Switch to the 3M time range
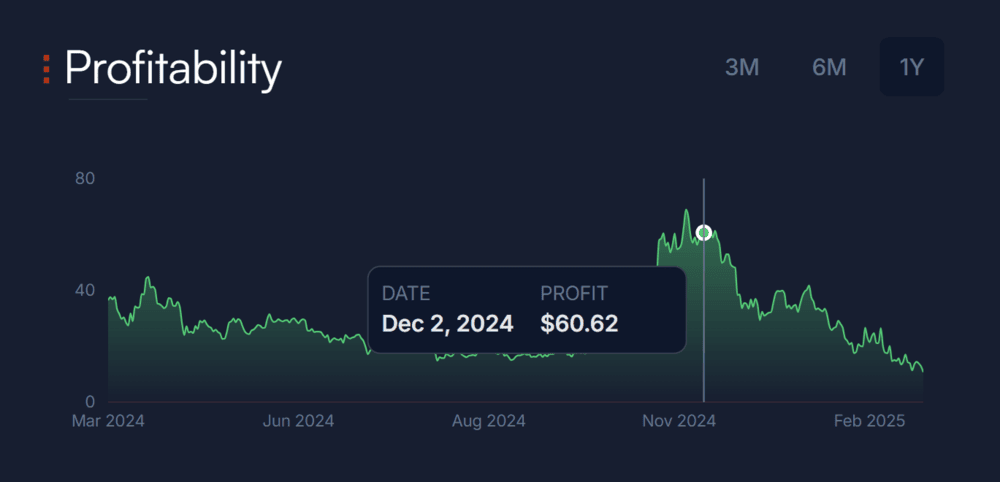The height and width of the screenshot is (482, 1000). pos(742,67)
